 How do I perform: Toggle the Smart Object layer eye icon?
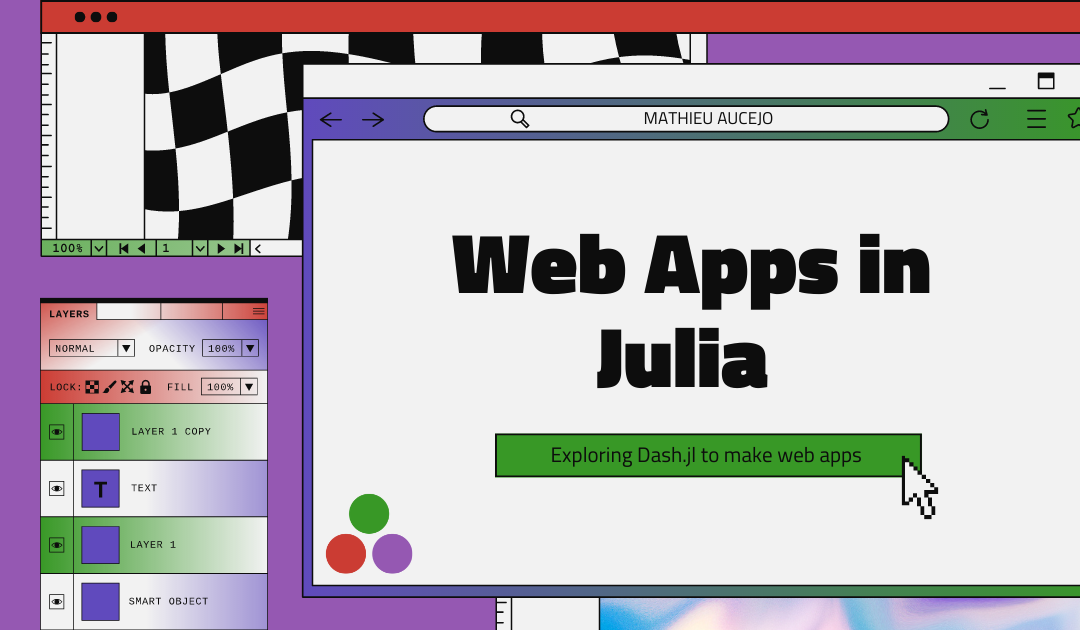point(57,601)
